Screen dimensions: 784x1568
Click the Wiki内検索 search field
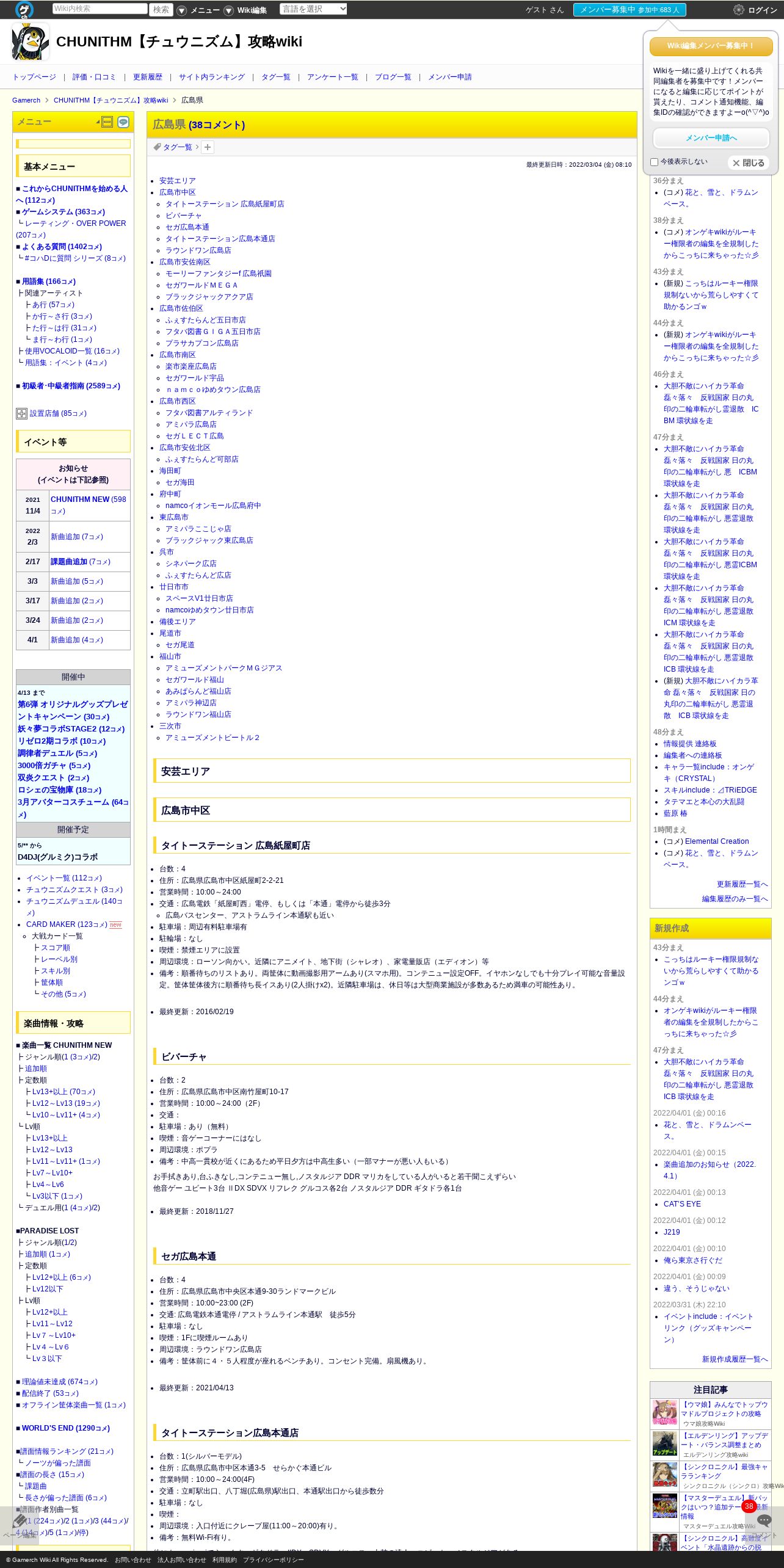(100, 9)
